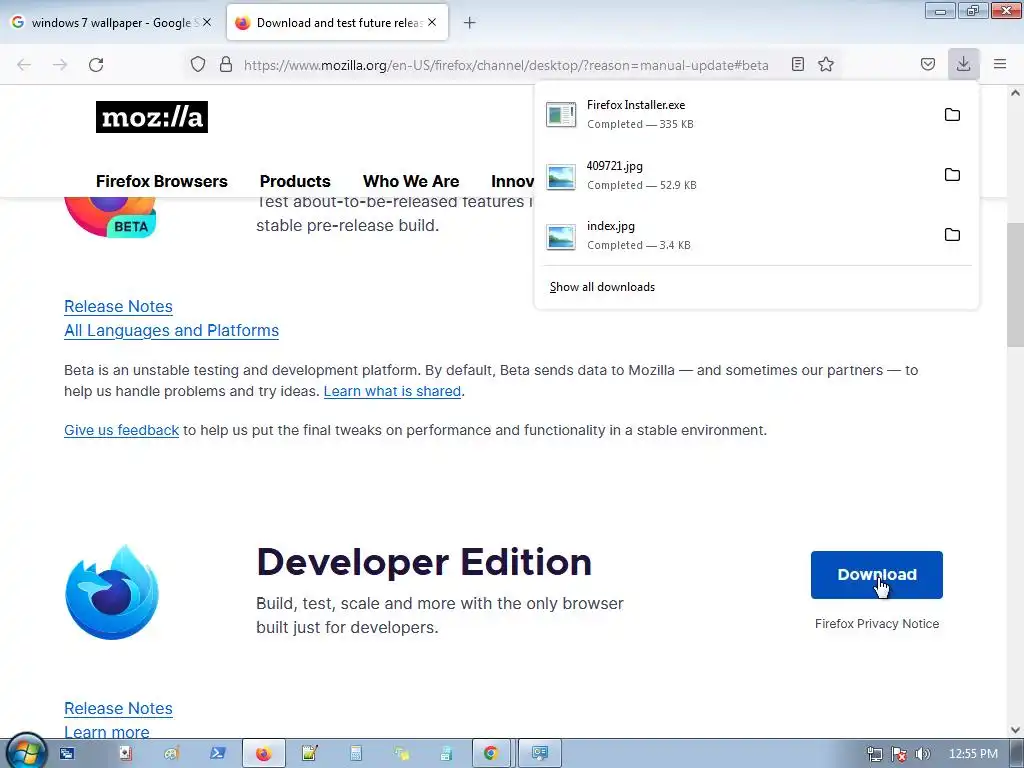Open downloaded index.jpg entry

(738, 235)
